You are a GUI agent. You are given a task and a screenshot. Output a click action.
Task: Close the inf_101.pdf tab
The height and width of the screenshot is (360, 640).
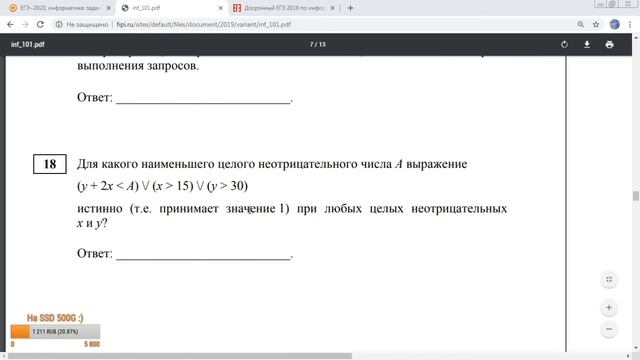pos(220,8)
